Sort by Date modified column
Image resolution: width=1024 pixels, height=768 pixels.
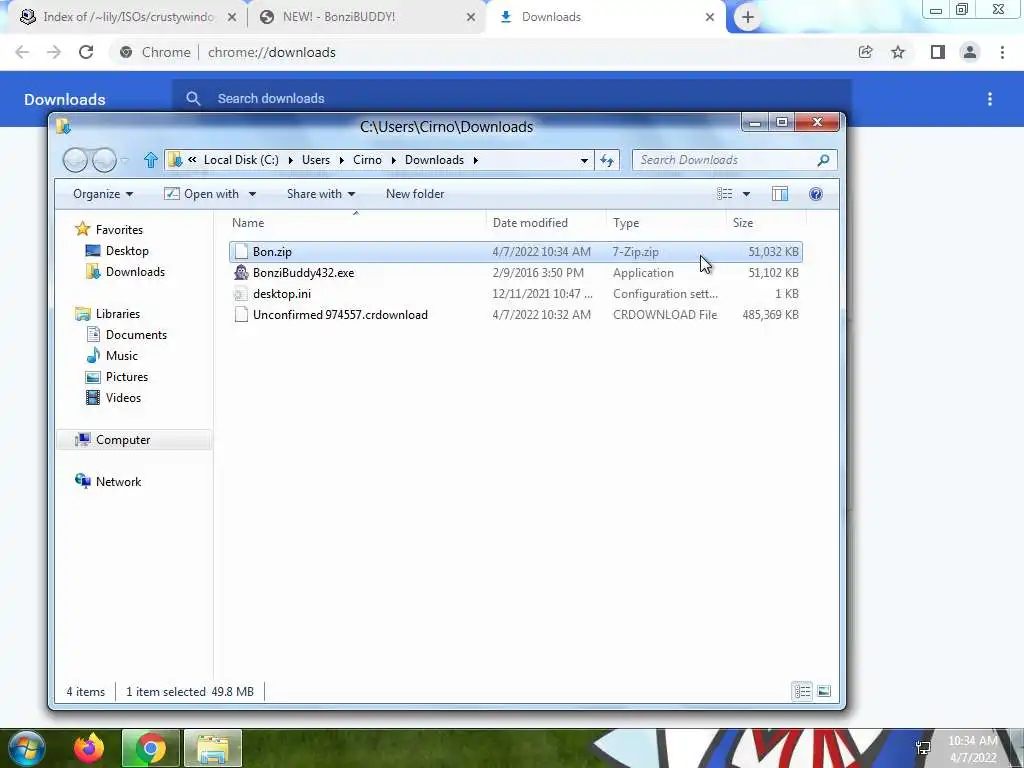pyautogui.click(x=547, y=223)
